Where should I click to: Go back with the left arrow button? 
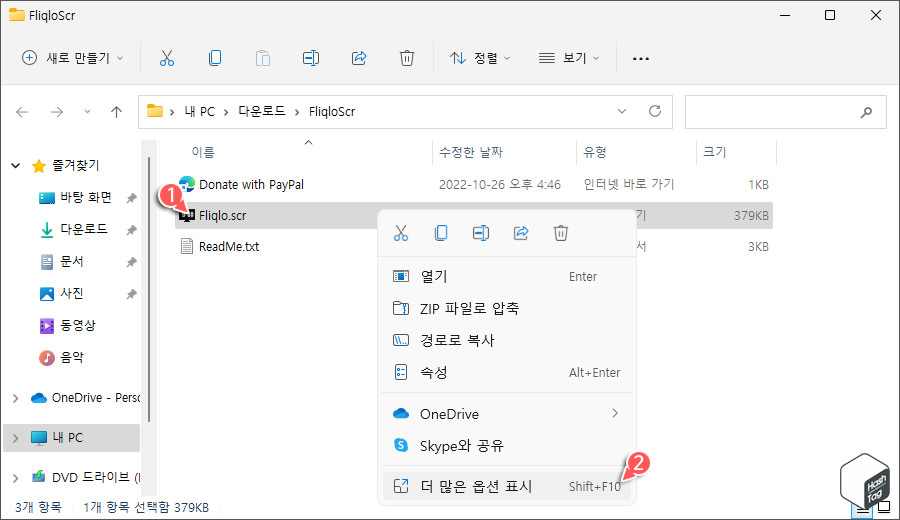point(22,112)
